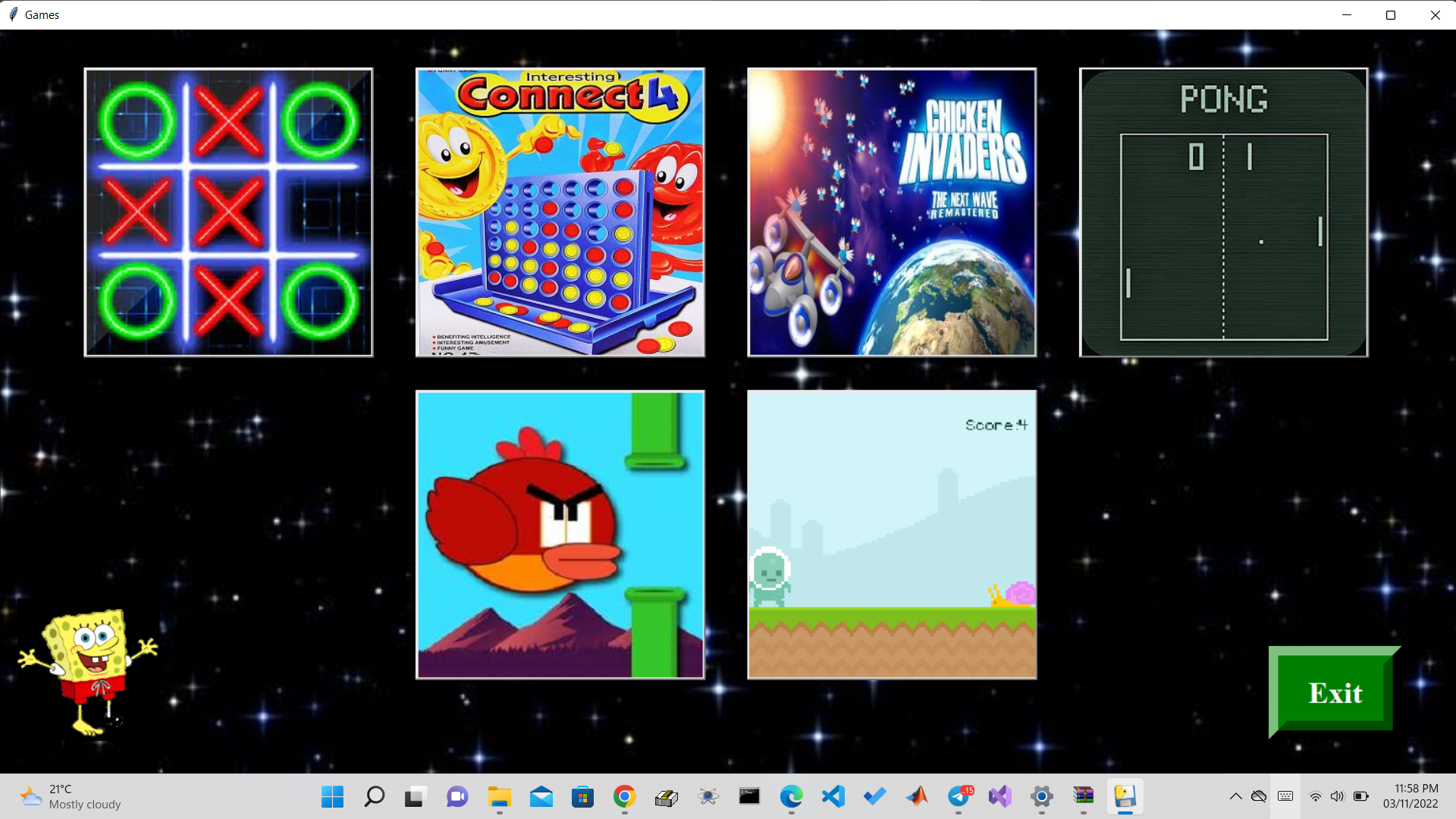Click the battery status tray icon

1361,796
